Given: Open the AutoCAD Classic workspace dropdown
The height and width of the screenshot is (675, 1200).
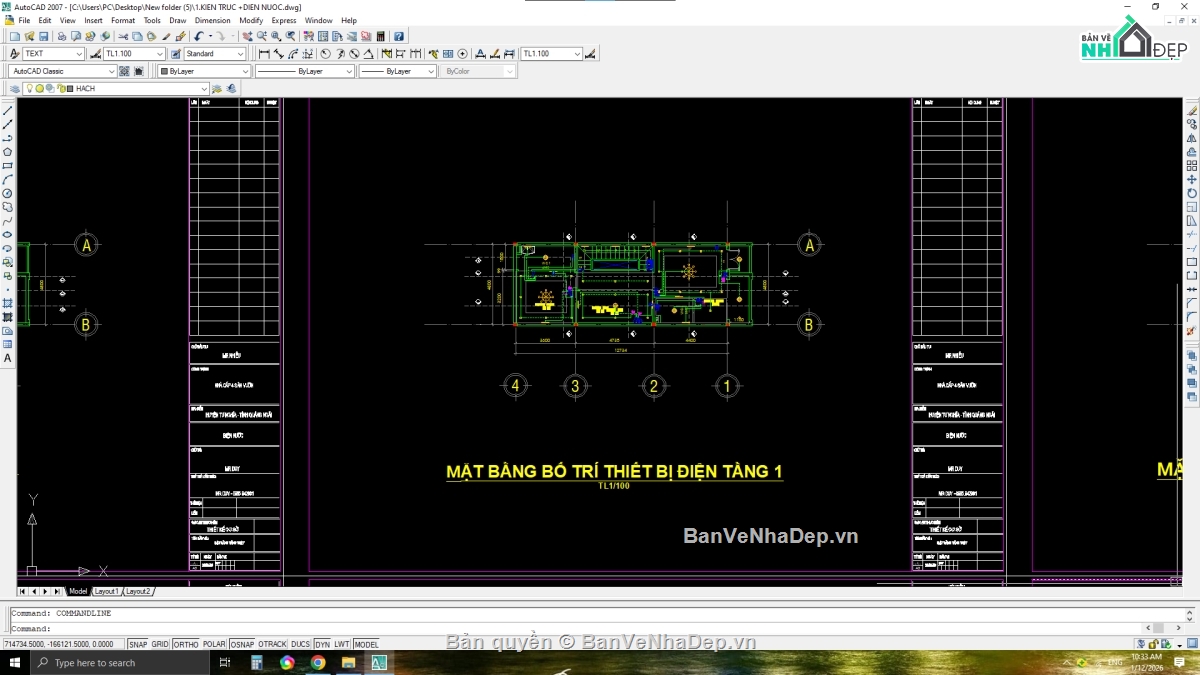Looking at the screenshot, I should click(x=63, y=71).
